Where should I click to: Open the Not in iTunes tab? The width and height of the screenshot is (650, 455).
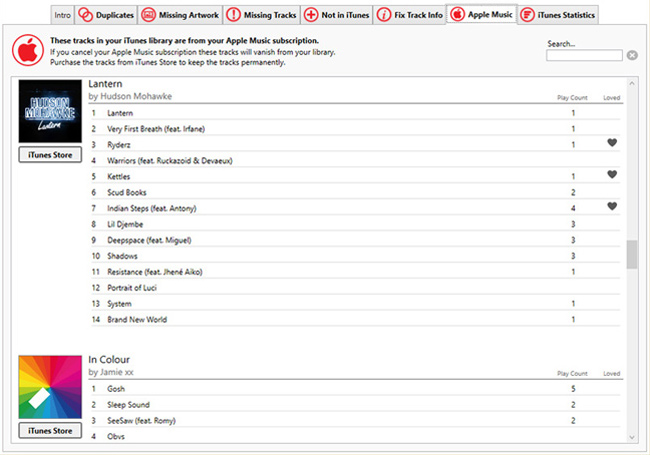[336, 15]
